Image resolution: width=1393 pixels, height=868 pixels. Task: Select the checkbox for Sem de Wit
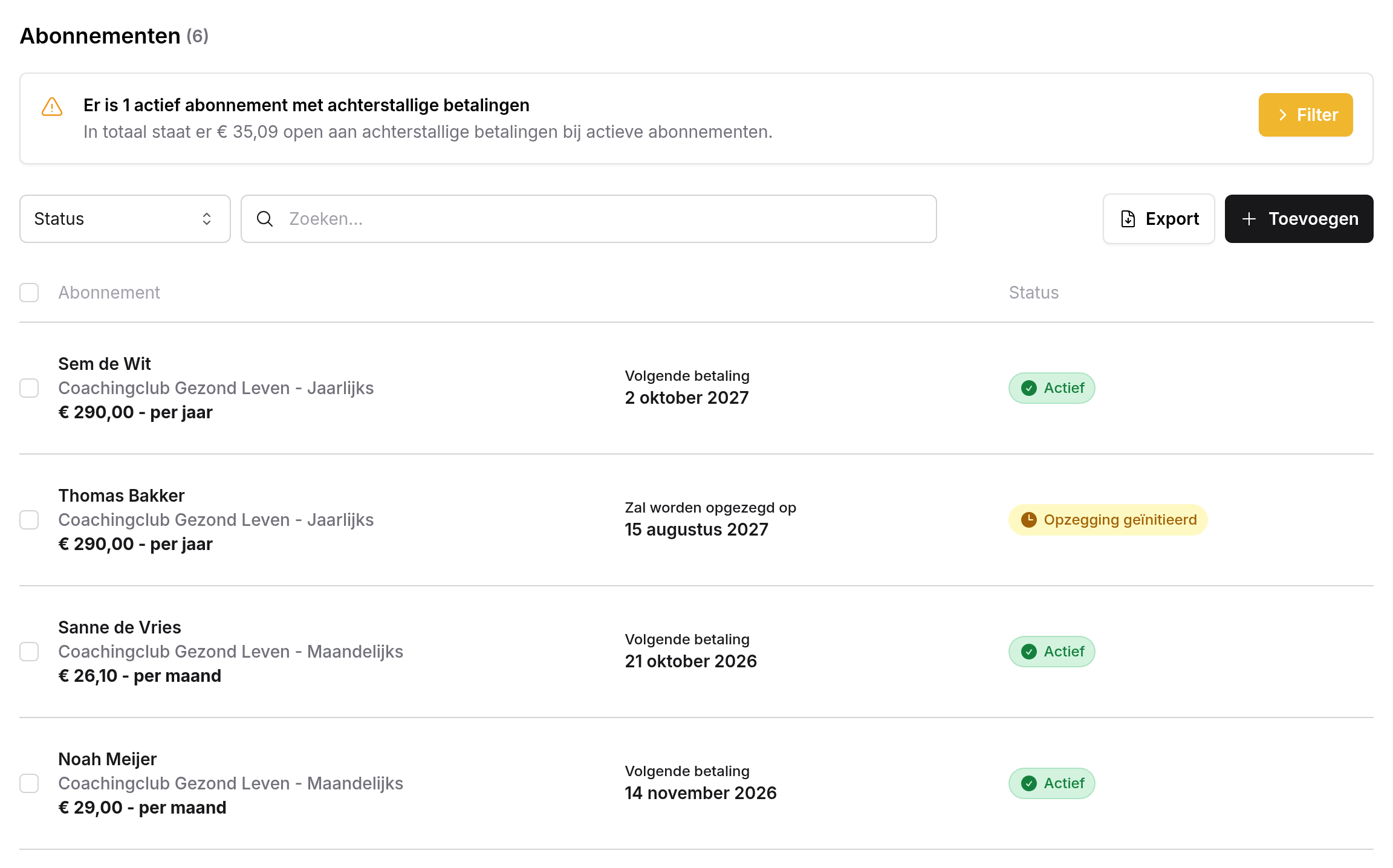(x=29, y=388)
